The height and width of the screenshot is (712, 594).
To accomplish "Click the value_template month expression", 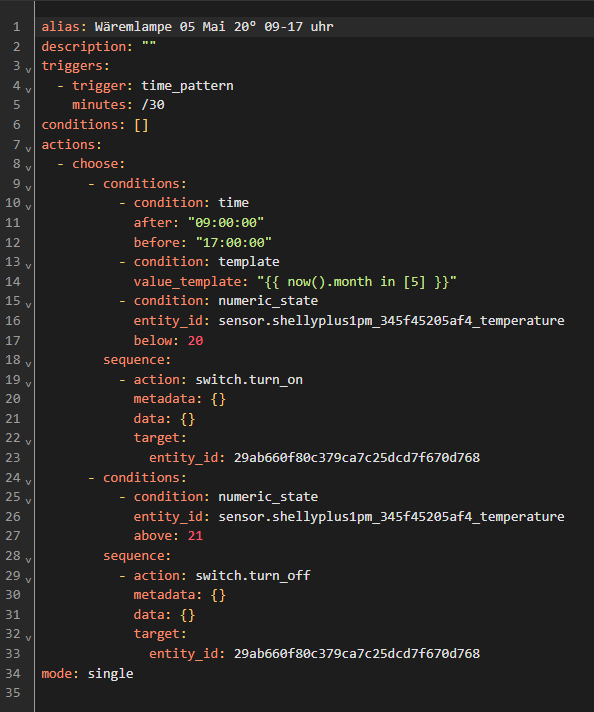I will click(357, 282).
